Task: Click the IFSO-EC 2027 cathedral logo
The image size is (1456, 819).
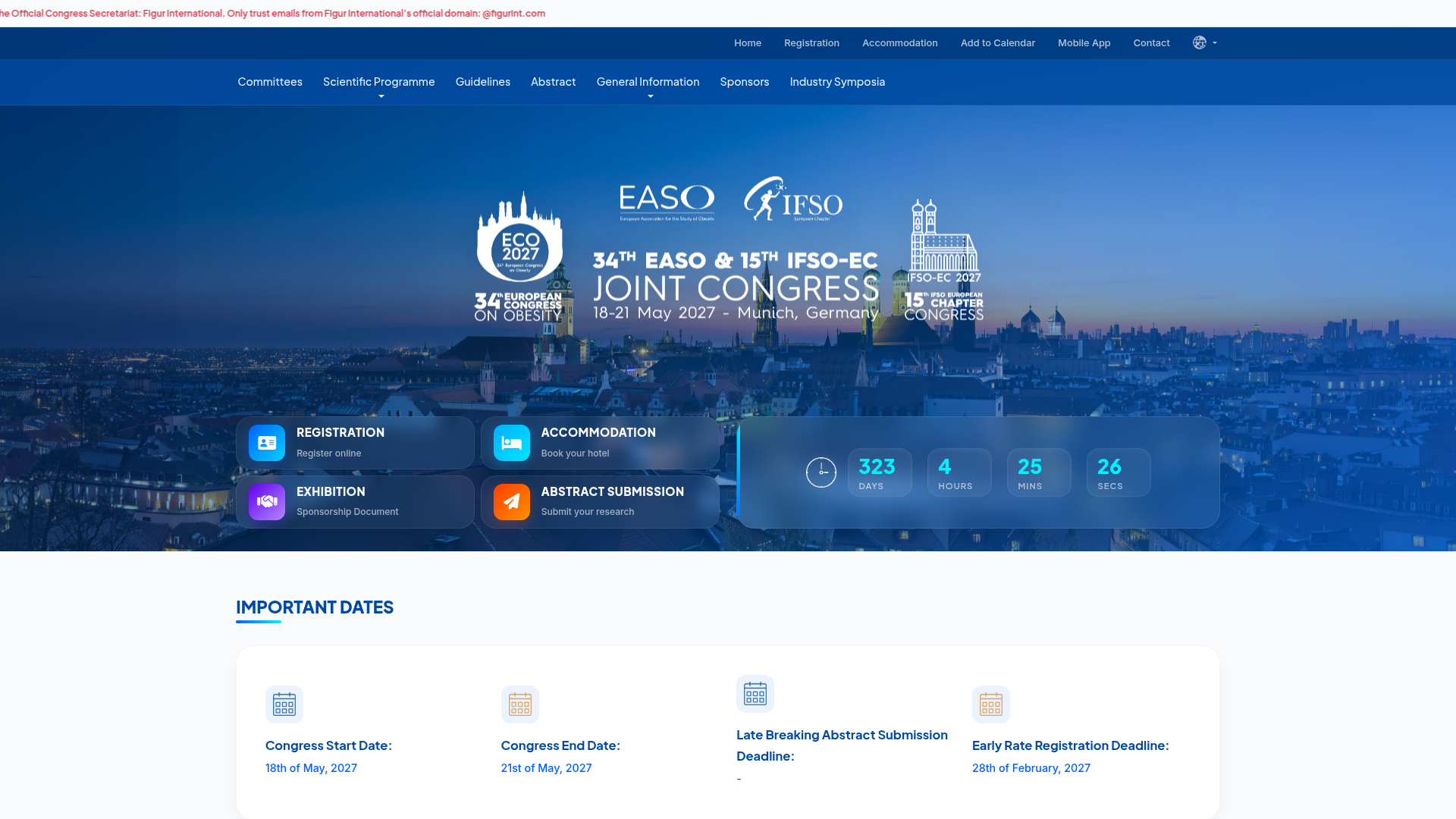Action: pyautogui.click(x=944, y=259)
